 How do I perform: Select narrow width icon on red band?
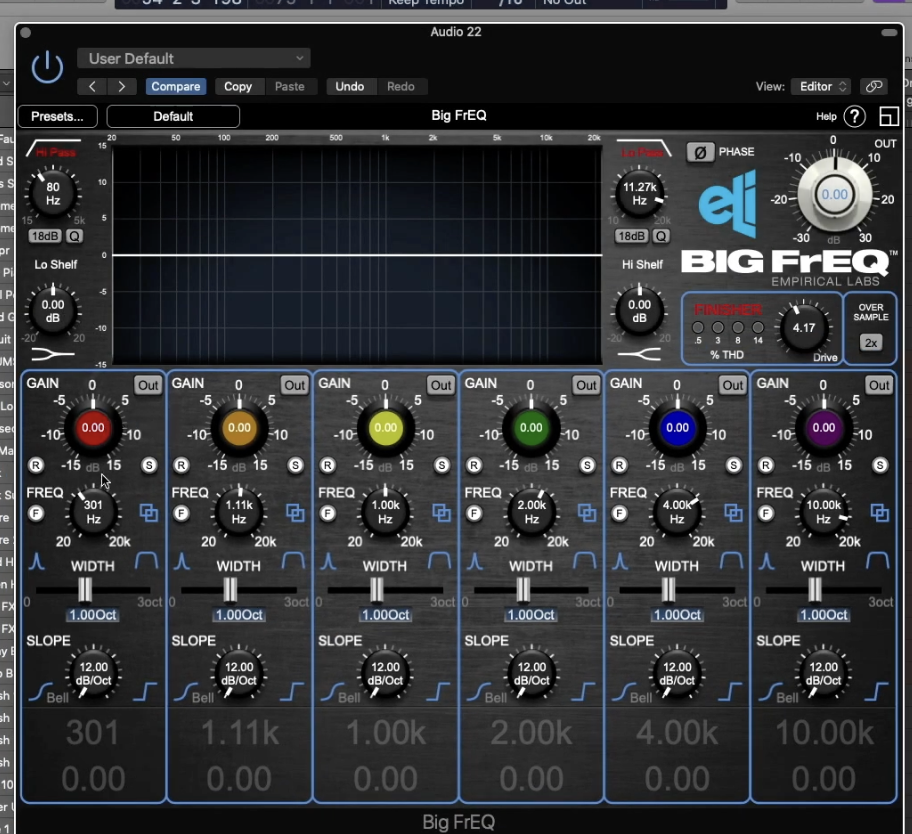37,561
